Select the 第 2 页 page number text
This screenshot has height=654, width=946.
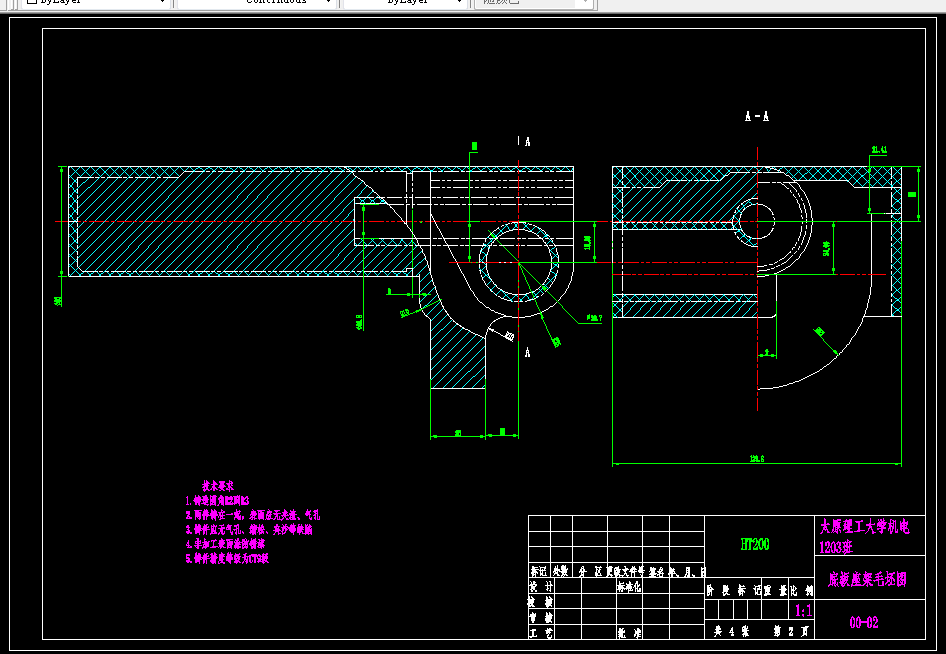tap(792, 632)
